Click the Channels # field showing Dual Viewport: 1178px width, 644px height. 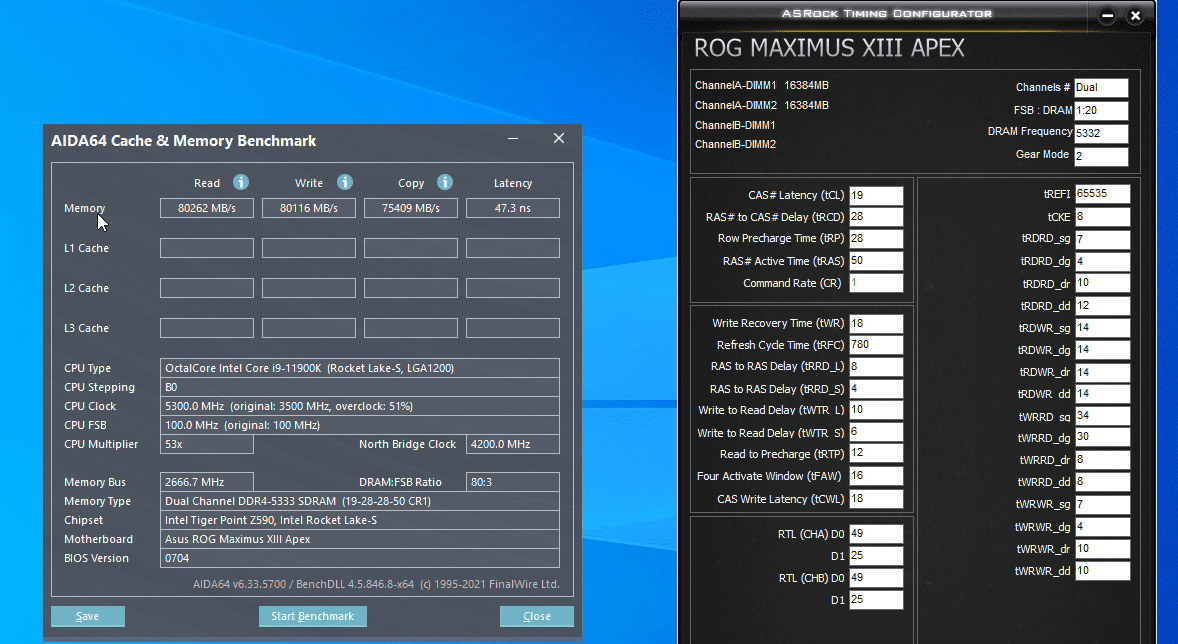1101,88
